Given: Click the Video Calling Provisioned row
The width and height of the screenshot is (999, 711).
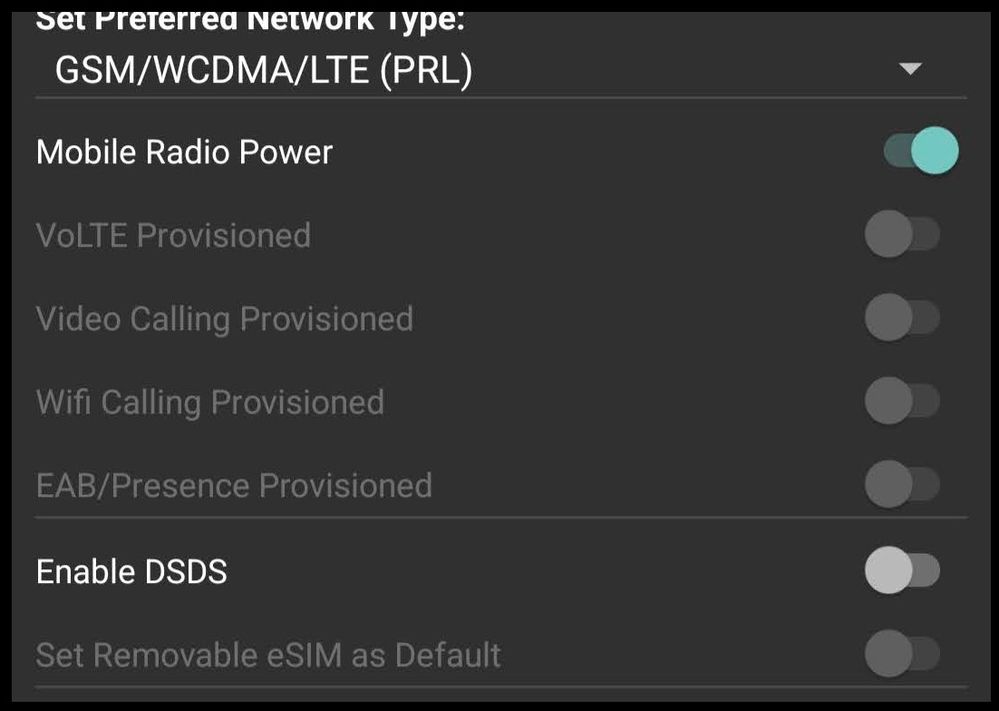Looking at the screenshot, I should point(224,318).
